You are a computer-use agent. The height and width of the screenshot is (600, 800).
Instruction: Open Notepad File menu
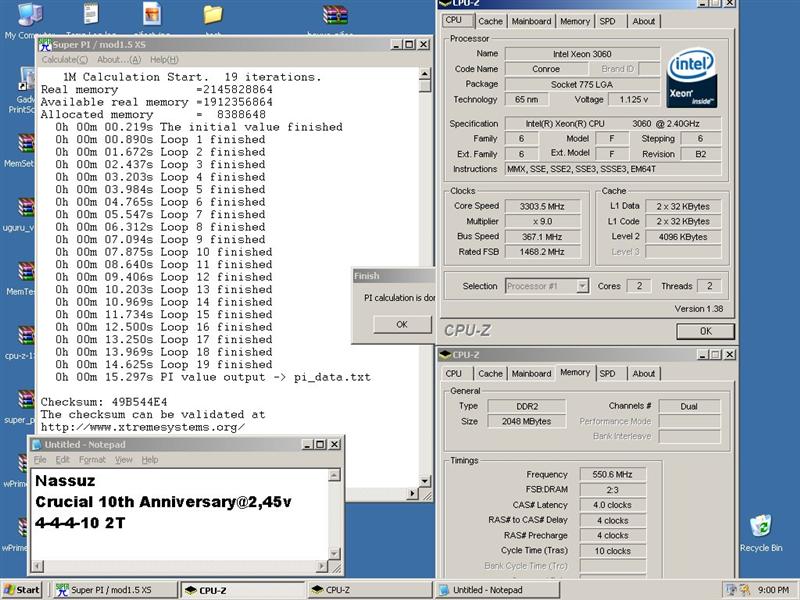[40, 460]
